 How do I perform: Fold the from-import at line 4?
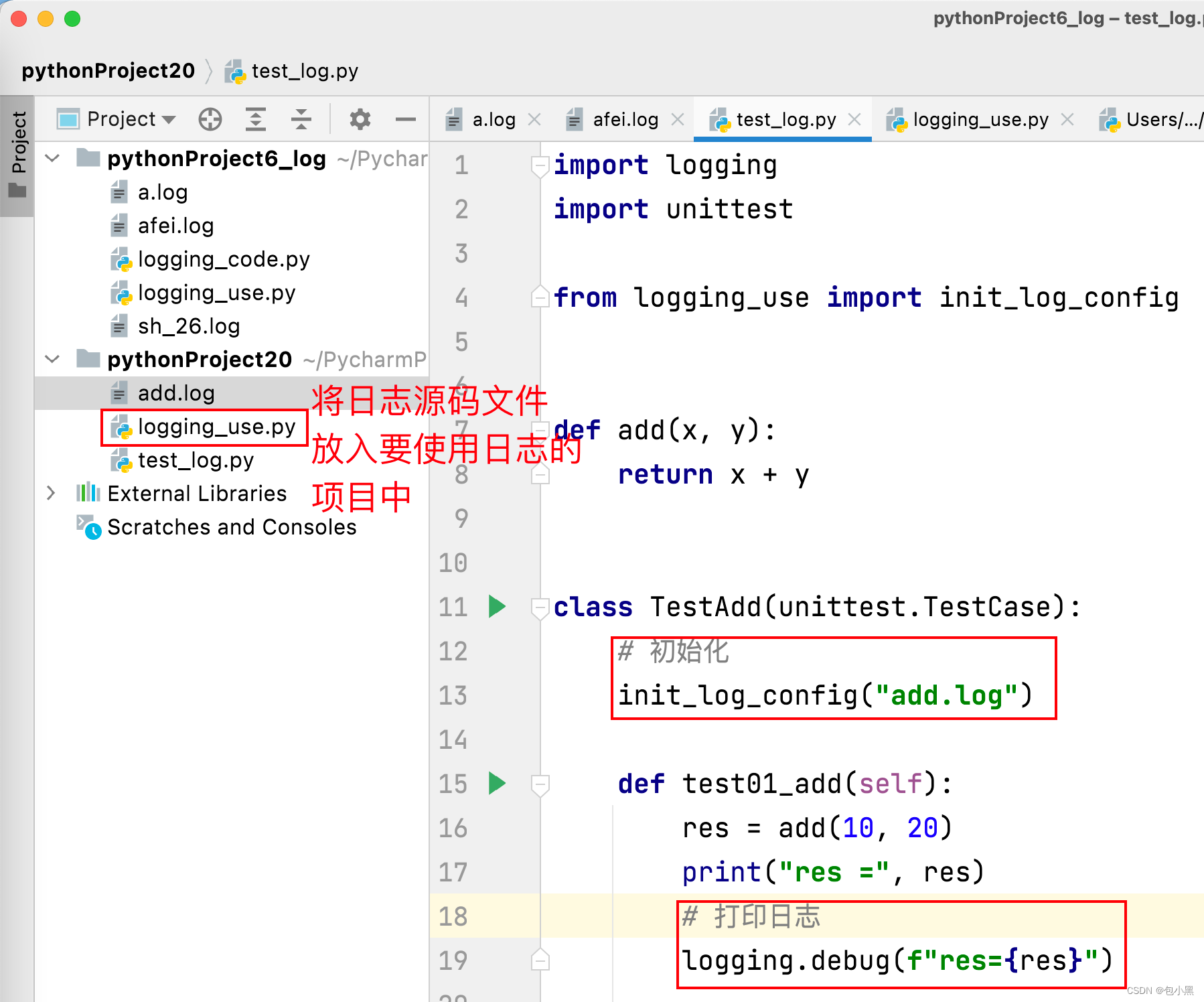click(540, 297)
